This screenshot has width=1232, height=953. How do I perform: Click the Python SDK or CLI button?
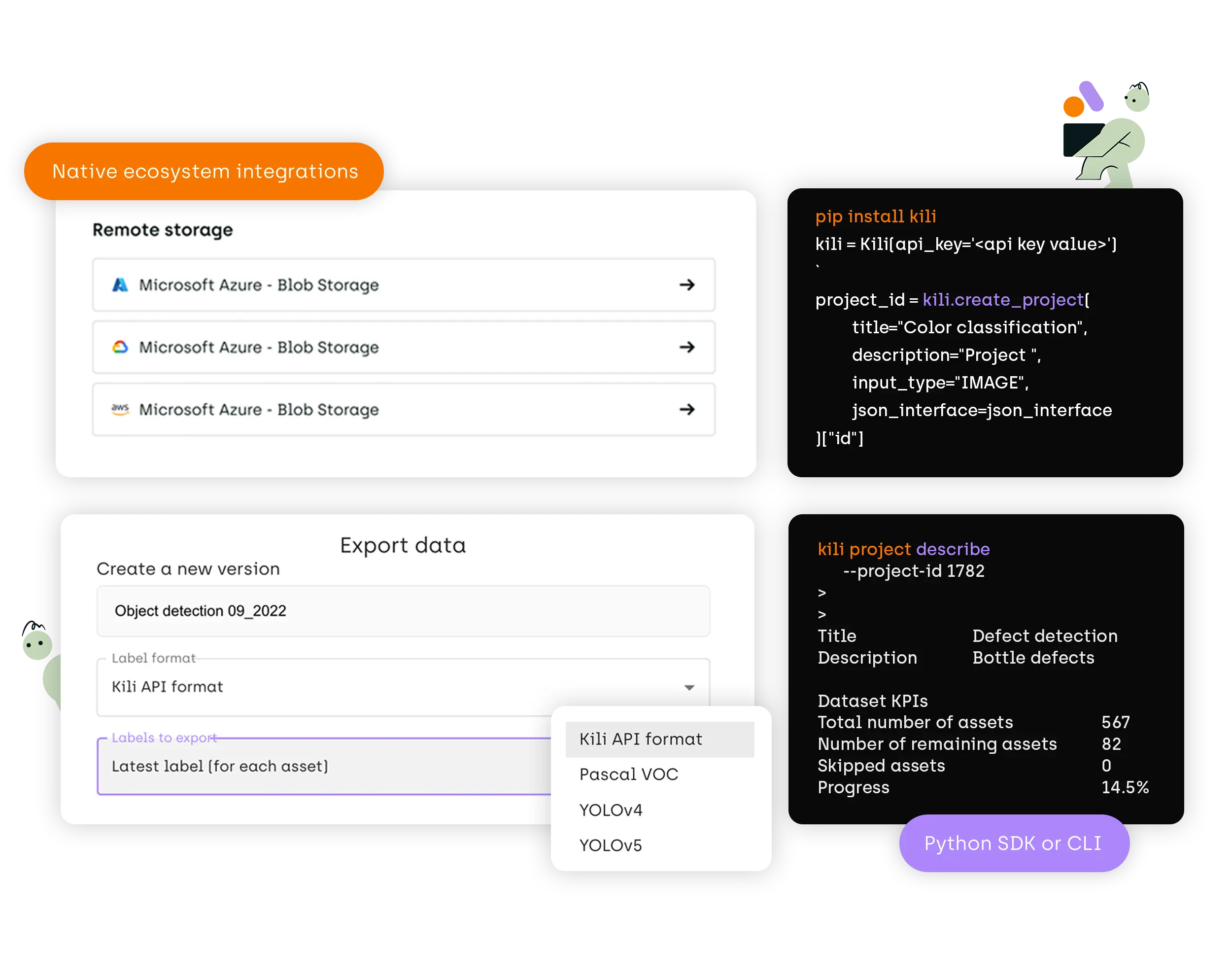(x=1013, y=843)
